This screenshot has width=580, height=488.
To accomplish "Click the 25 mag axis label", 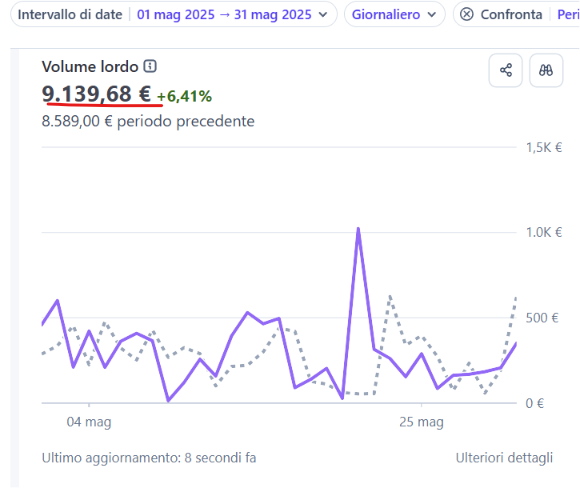I will [421, 422].
